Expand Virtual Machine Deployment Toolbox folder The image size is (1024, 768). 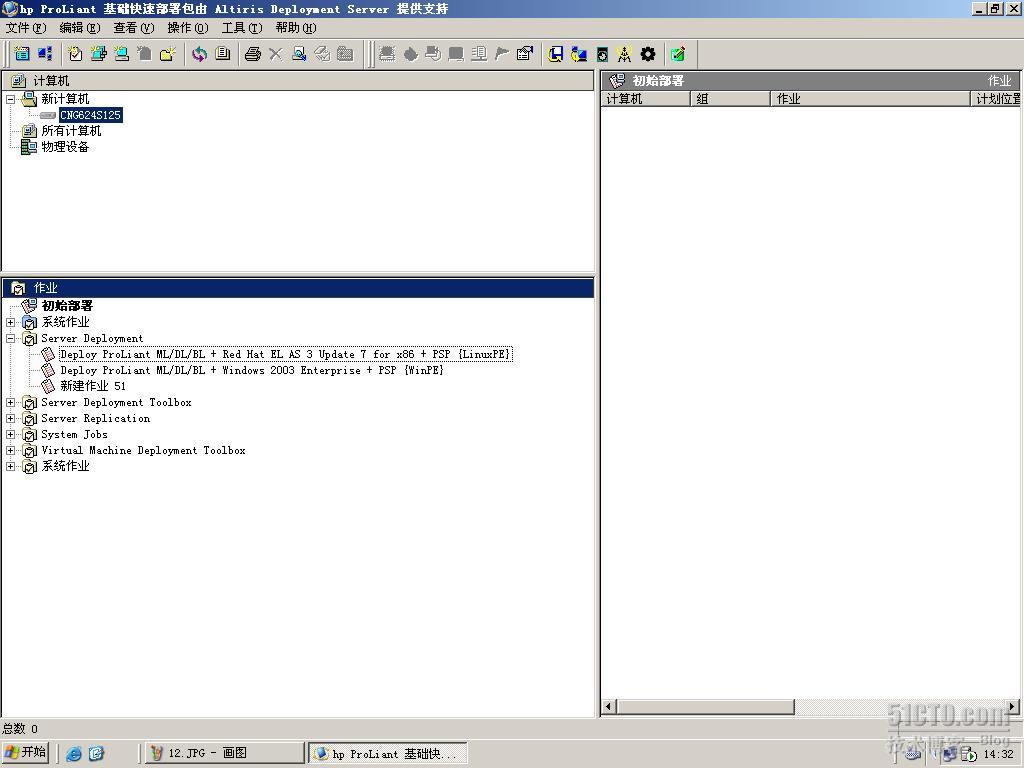pyautogui.click(x=10, y=450)
